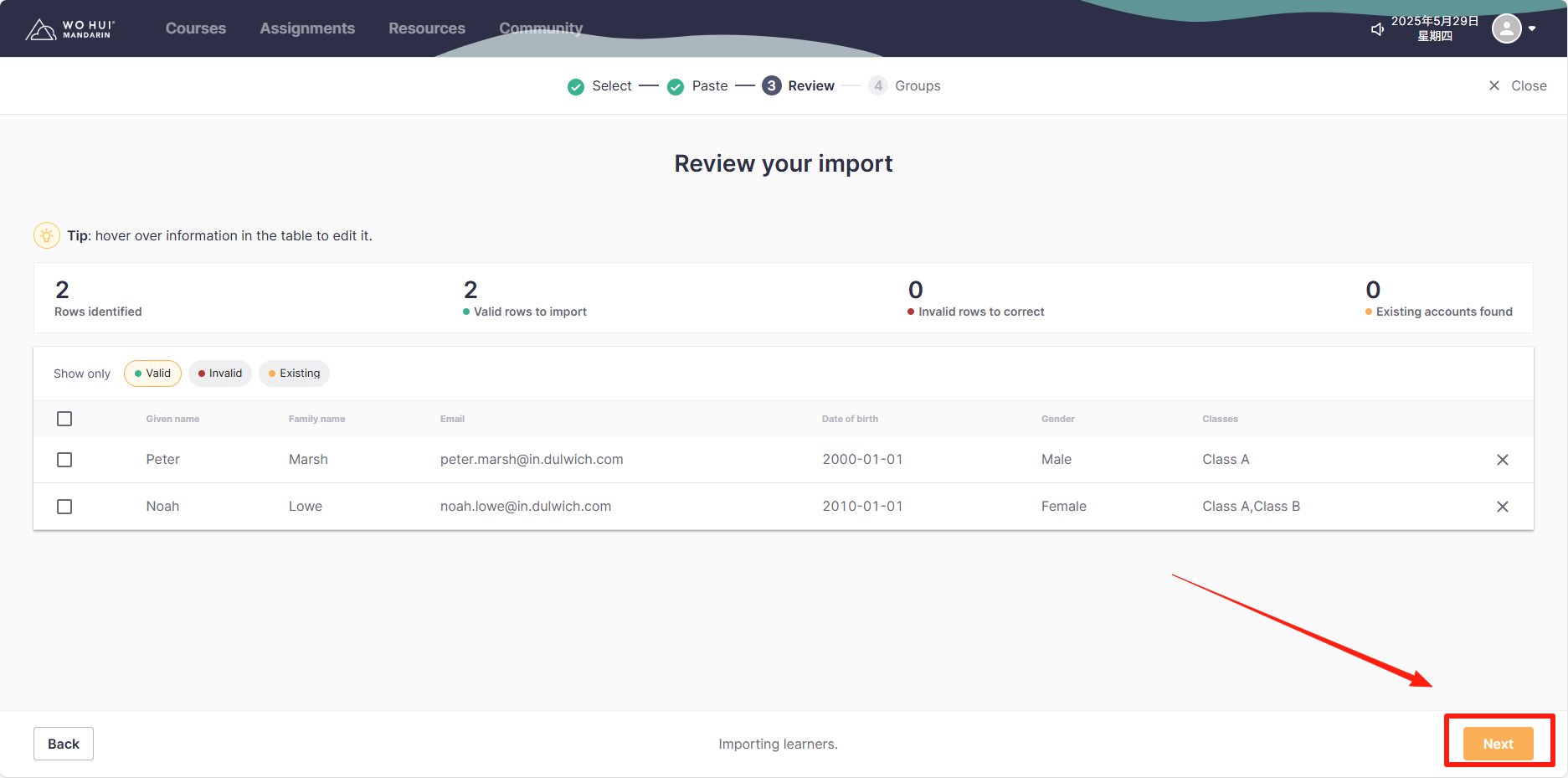Click the Wo Hui Mandarin logo
This screenshot has width=1568, height=778.
coord(70,29)
